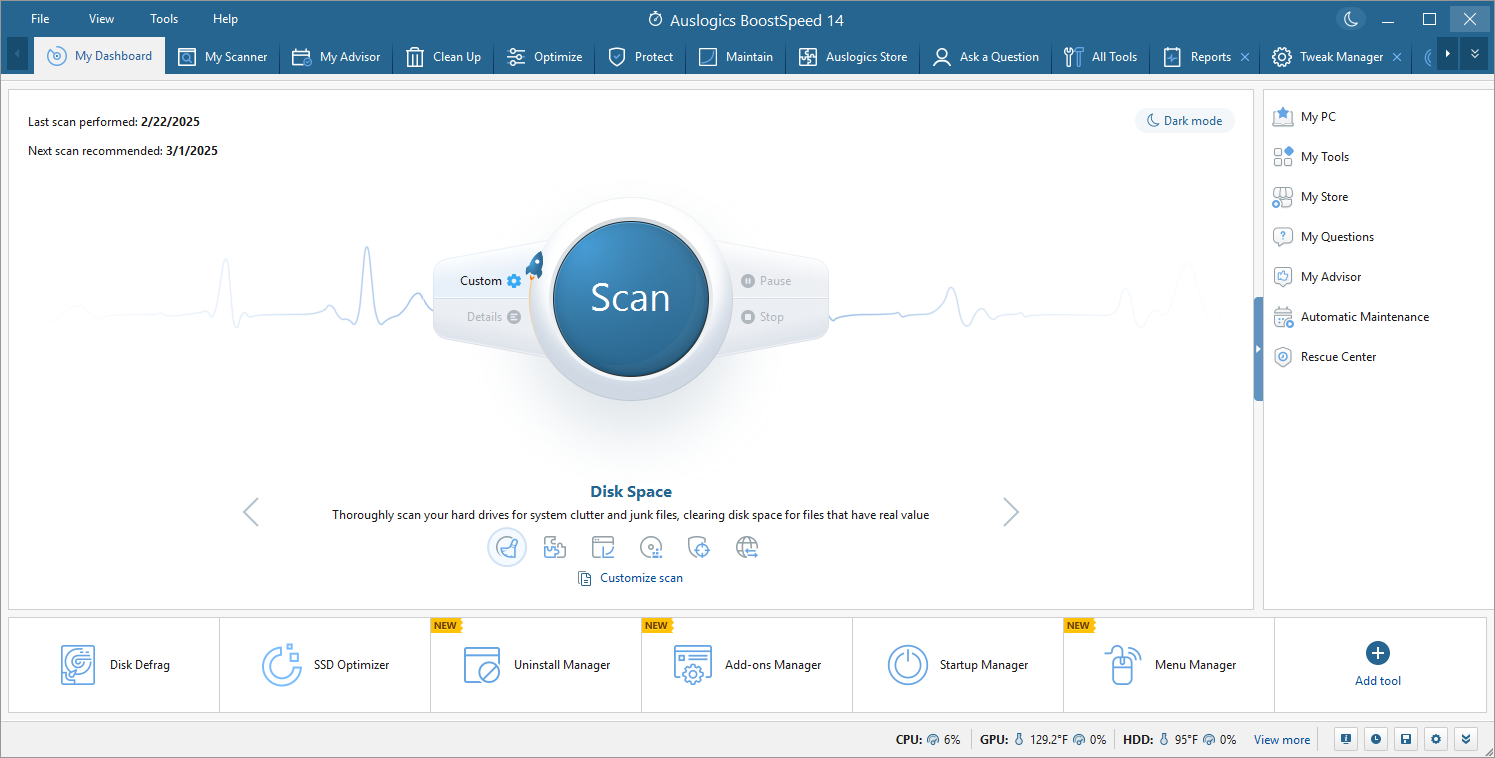1495x758 pixels.
Task: Launch the SSD Optimizer tool
Action: click(325, 665)
